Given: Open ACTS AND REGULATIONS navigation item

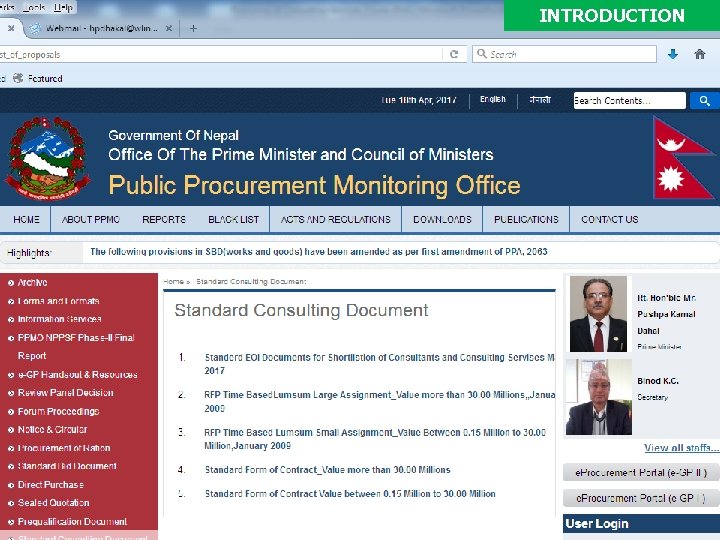Looking at the screenshot, I should pos(336,219).
